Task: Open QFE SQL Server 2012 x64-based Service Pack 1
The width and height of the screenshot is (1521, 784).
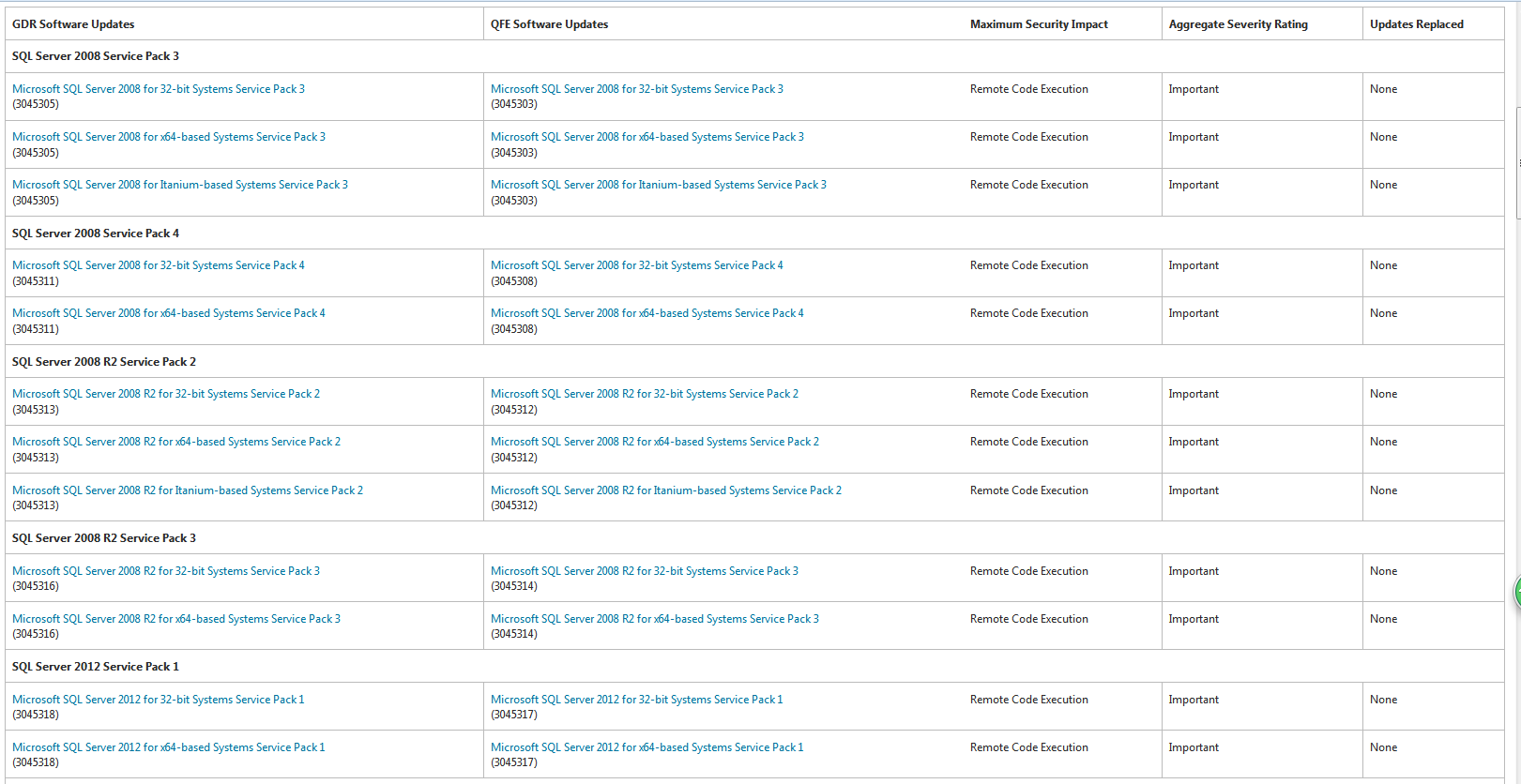Action: 646,747
